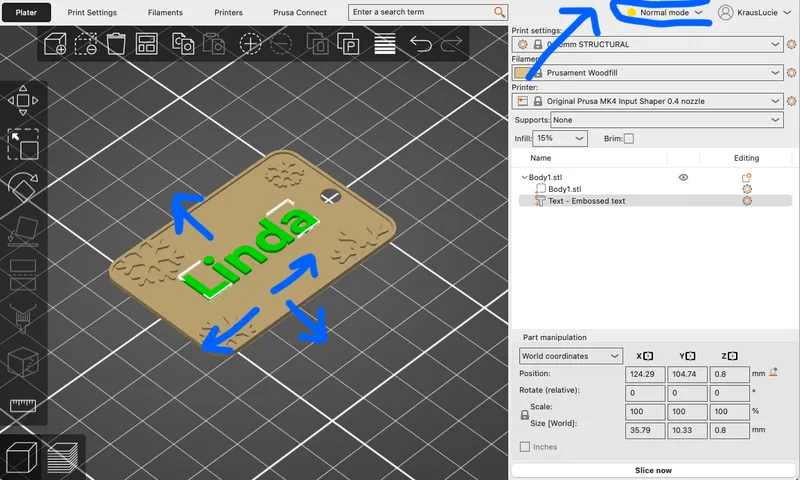Click the Add object toolbar icon
This screenshot has width=800, height=480.
pos(55,44)
